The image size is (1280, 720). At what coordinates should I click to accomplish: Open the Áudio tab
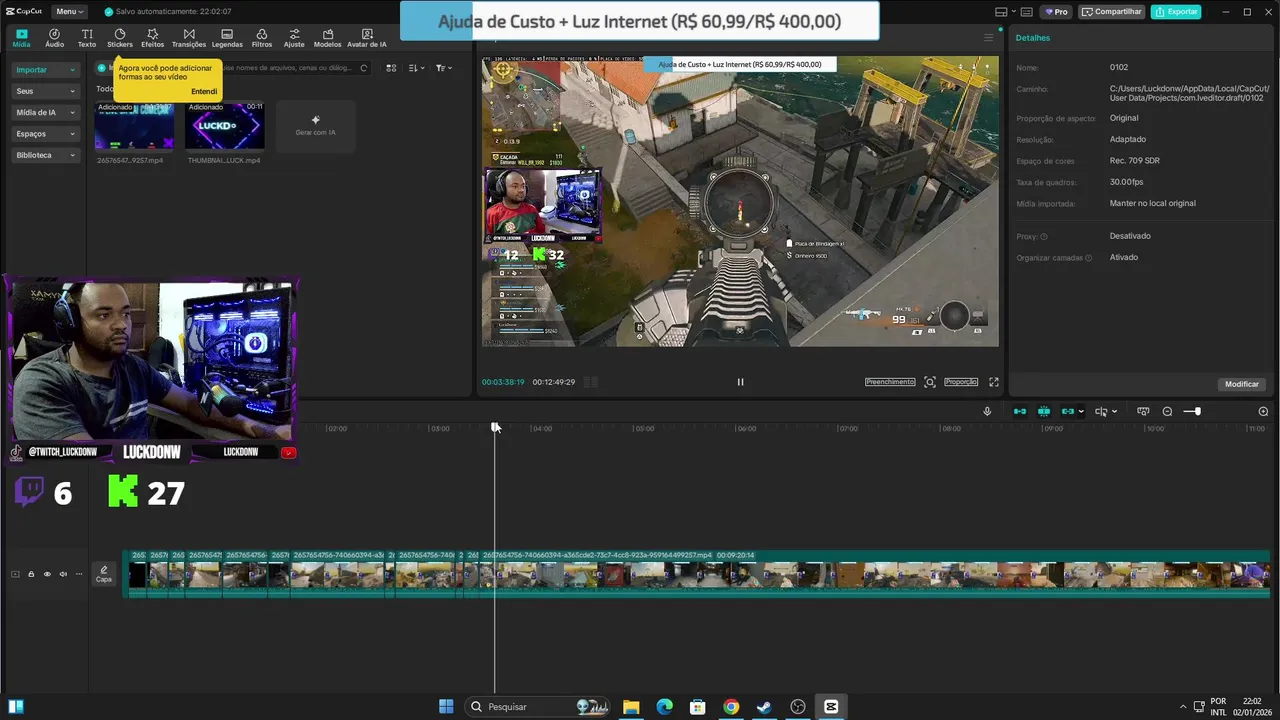[x=54, y=38]
